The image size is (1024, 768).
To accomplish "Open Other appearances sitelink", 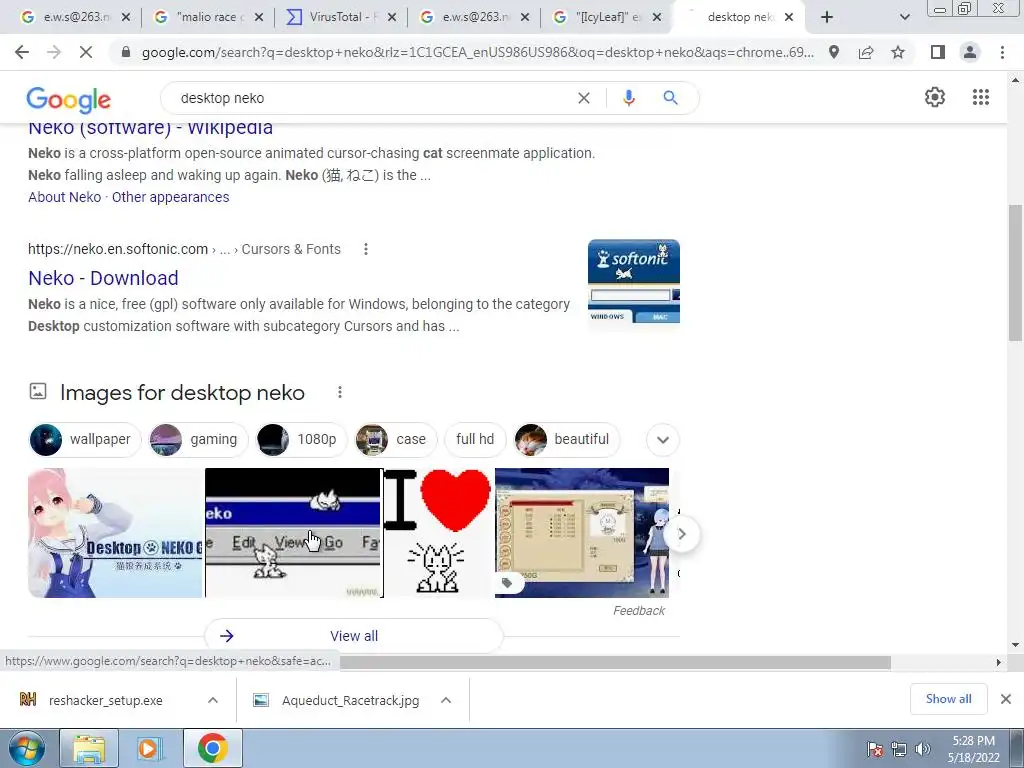I will tap(170, 197).
